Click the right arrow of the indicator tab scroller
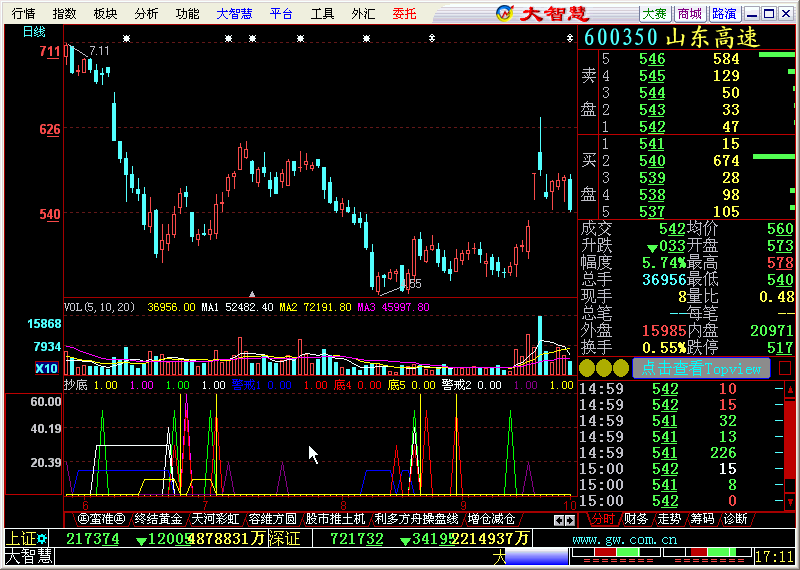This screenshot has height=570, width=800. 570,520
